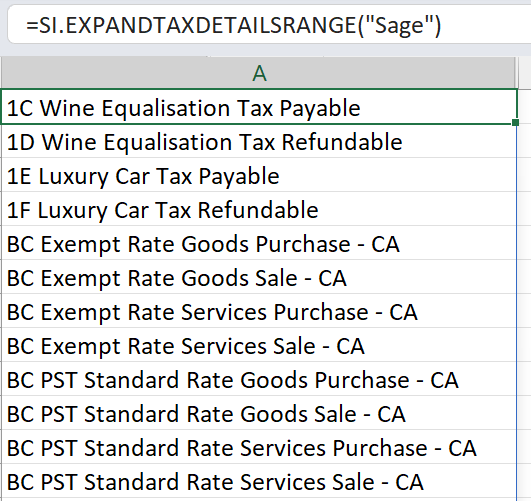Select cell BC PST Standard Rate Goods Purchase
Viewport: 531px width, 501px height.
(x=259, y=379)
